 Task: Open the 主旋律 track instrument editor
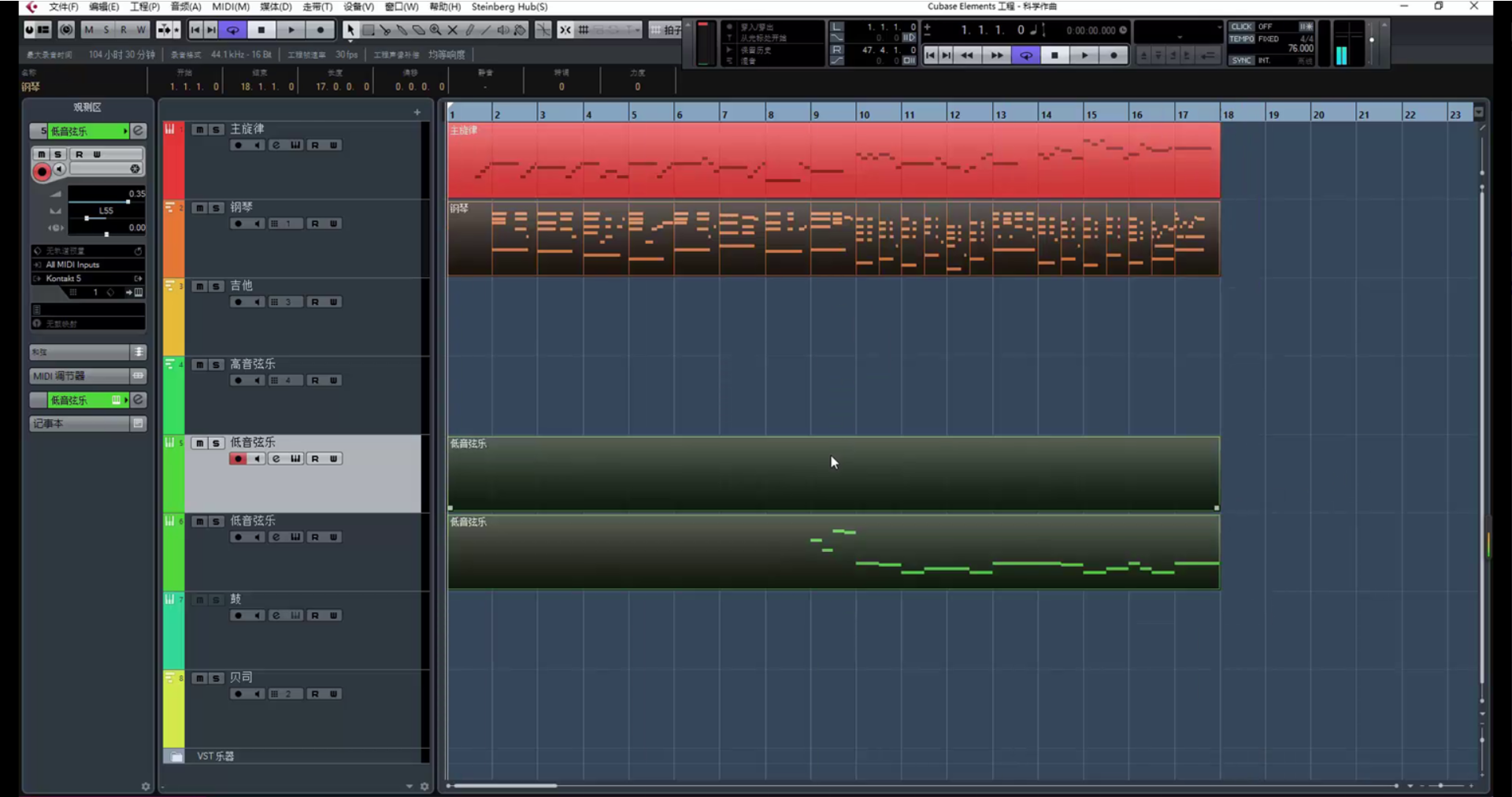tap(295, 146)
